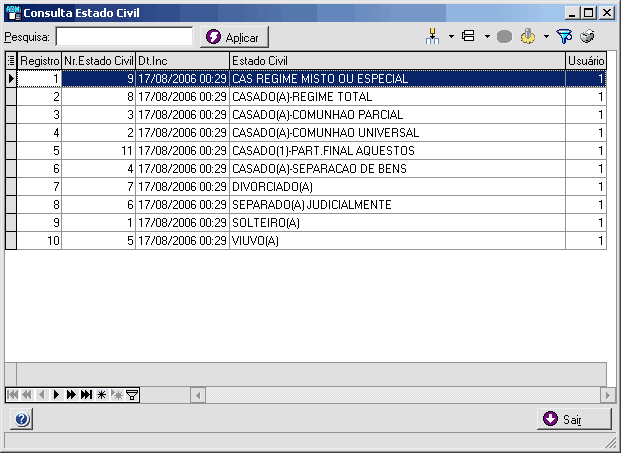Click the left arrow of the horizontal scrollbar
Viewport: 621px width, 453px height.
(x=198, y=395)
